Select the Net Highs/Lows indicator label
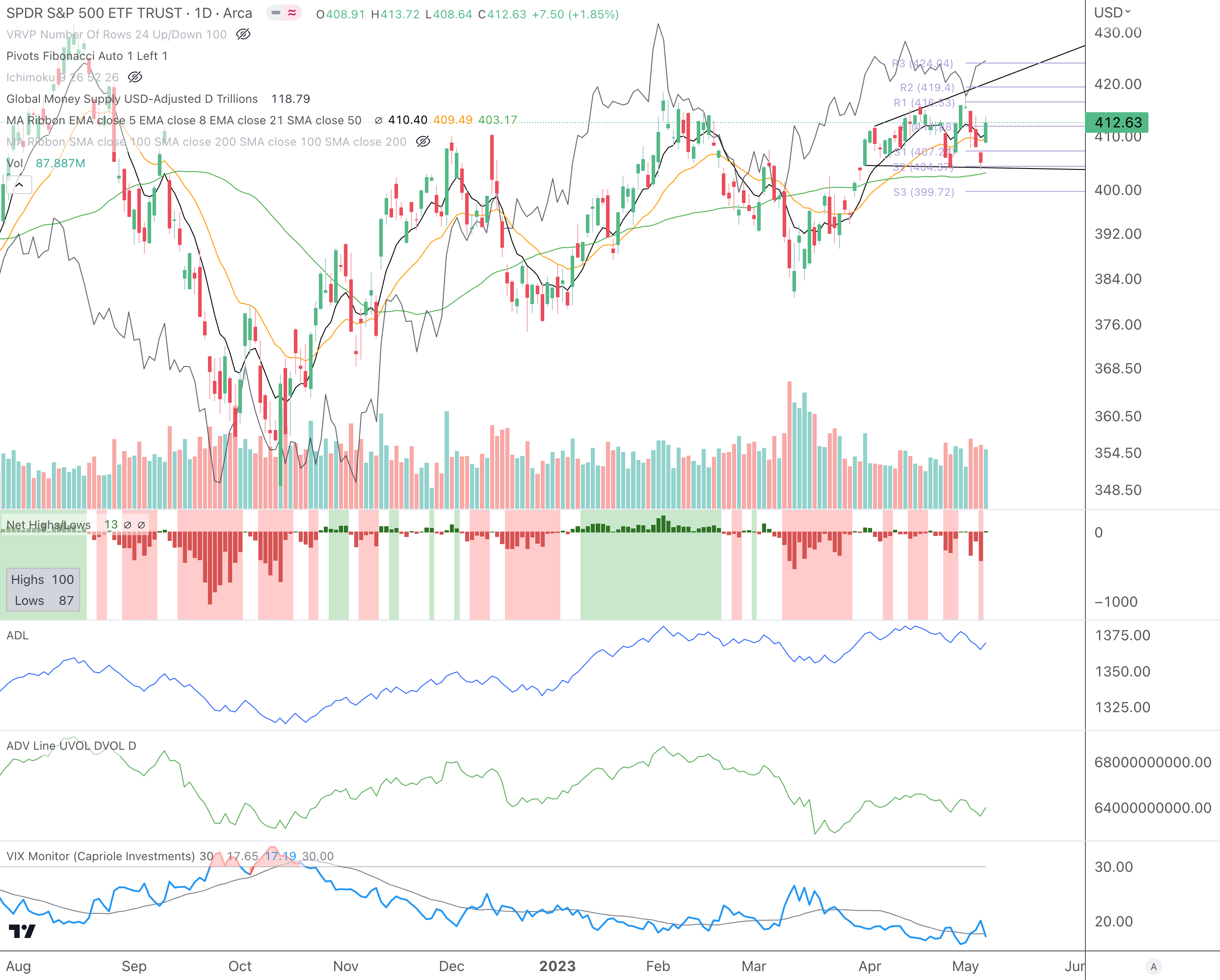The width and height of the screenshot is (1220, 980). [x=49, y=524]
